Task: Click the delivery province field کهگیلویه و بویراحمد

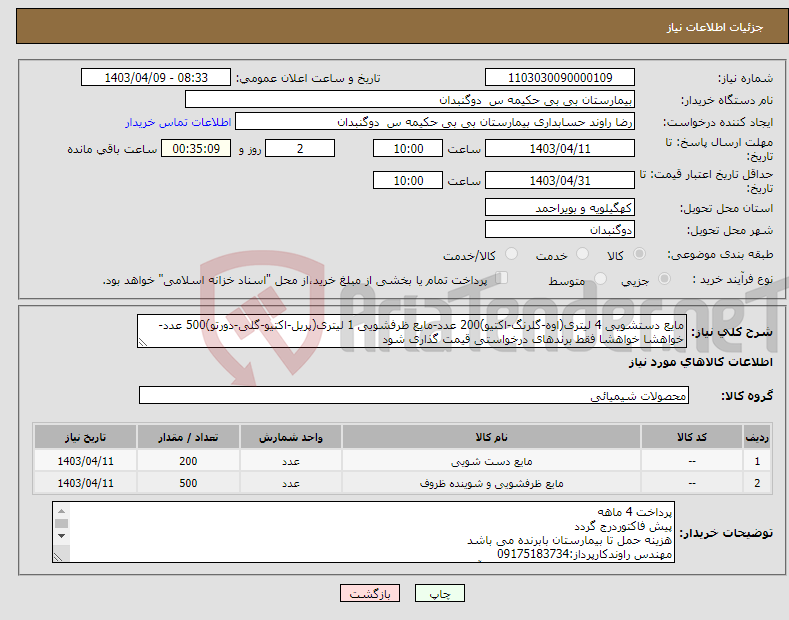Action: pyautogui.click(x=560, y=207)
